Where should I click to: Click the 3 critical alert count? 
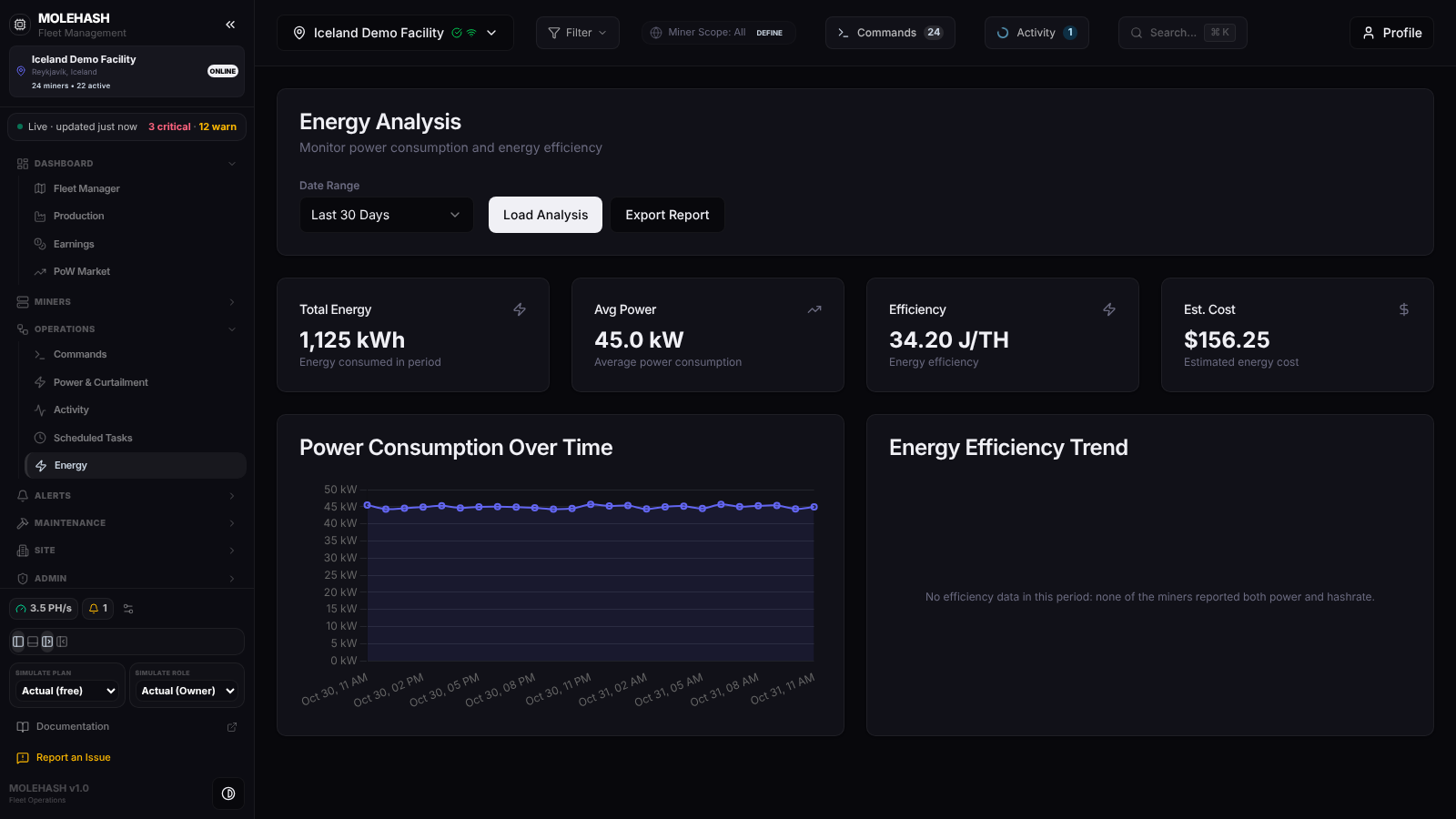[169, 126]
